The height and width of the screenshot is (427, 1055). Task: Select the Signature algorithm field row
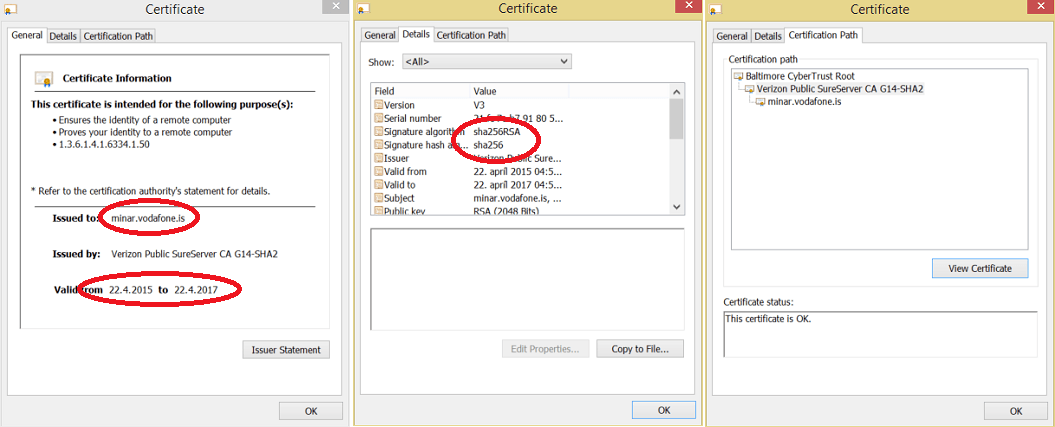click(521, 132)
